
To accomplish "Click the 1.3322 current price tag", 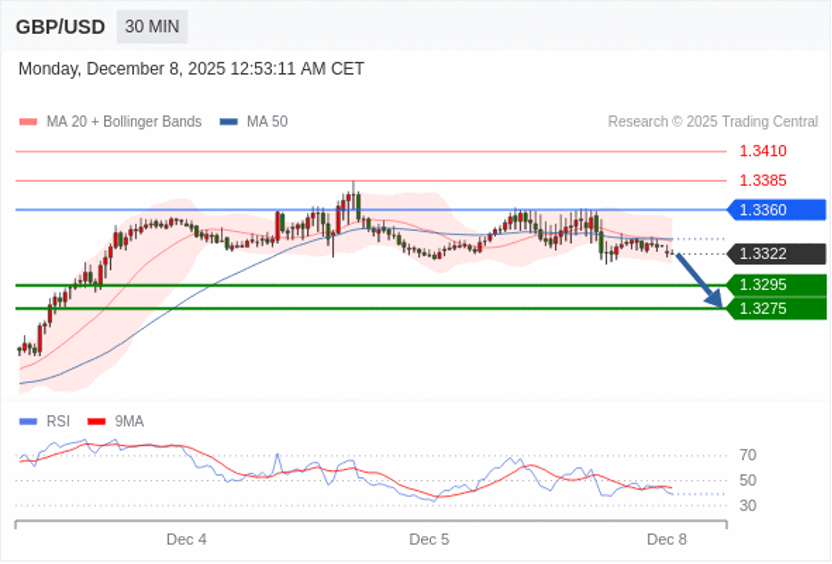I will [x=775, y=254].
